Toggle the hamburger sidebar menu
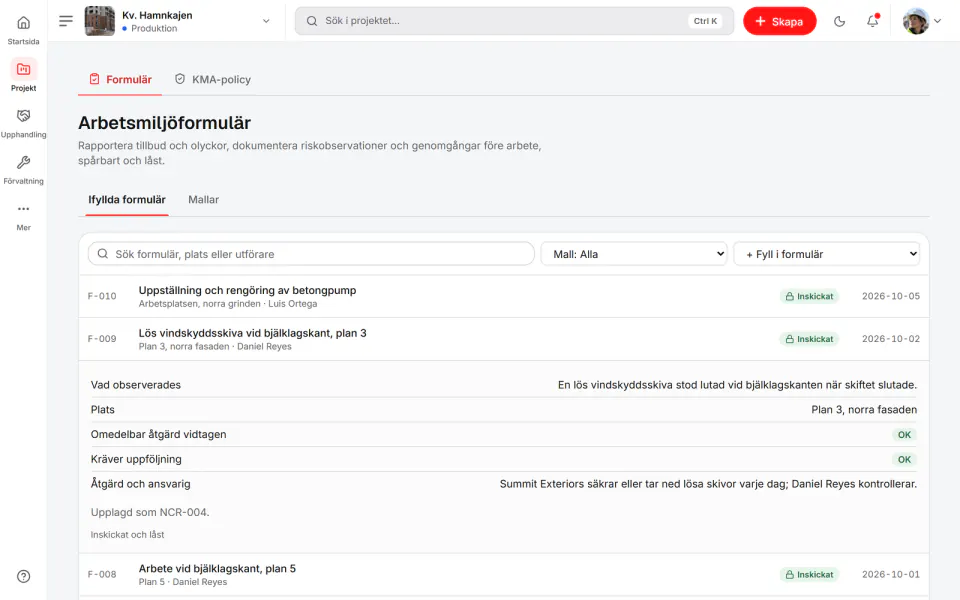The image size is (960, 600). tap(66, 21)
